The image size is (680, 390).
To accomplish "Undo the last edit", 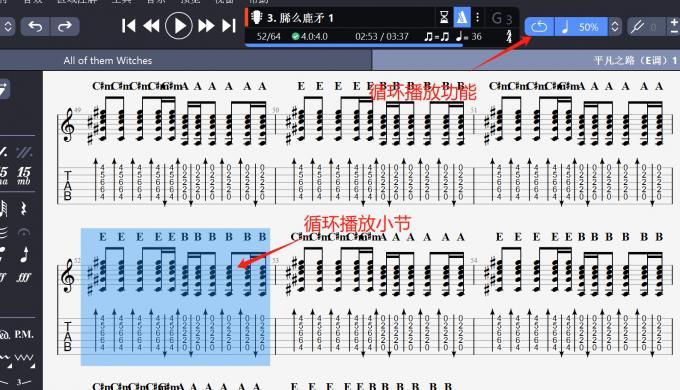I will 35,26.
